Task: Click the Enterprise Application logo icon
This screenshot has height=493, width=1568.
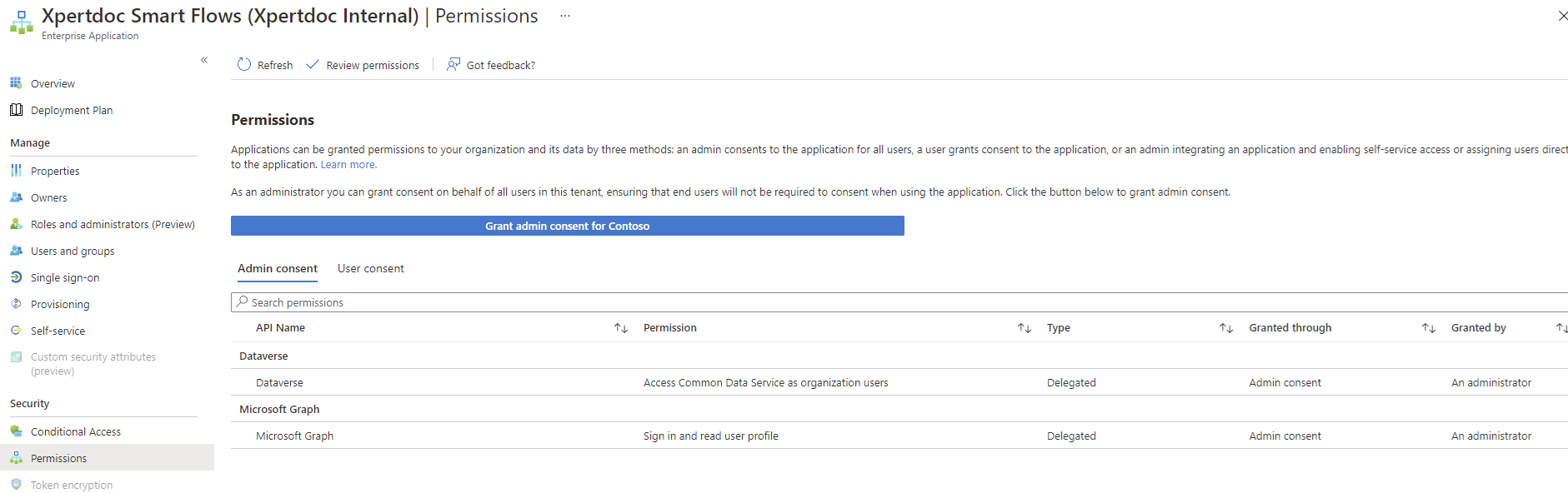Action: (x=22, y=22)
